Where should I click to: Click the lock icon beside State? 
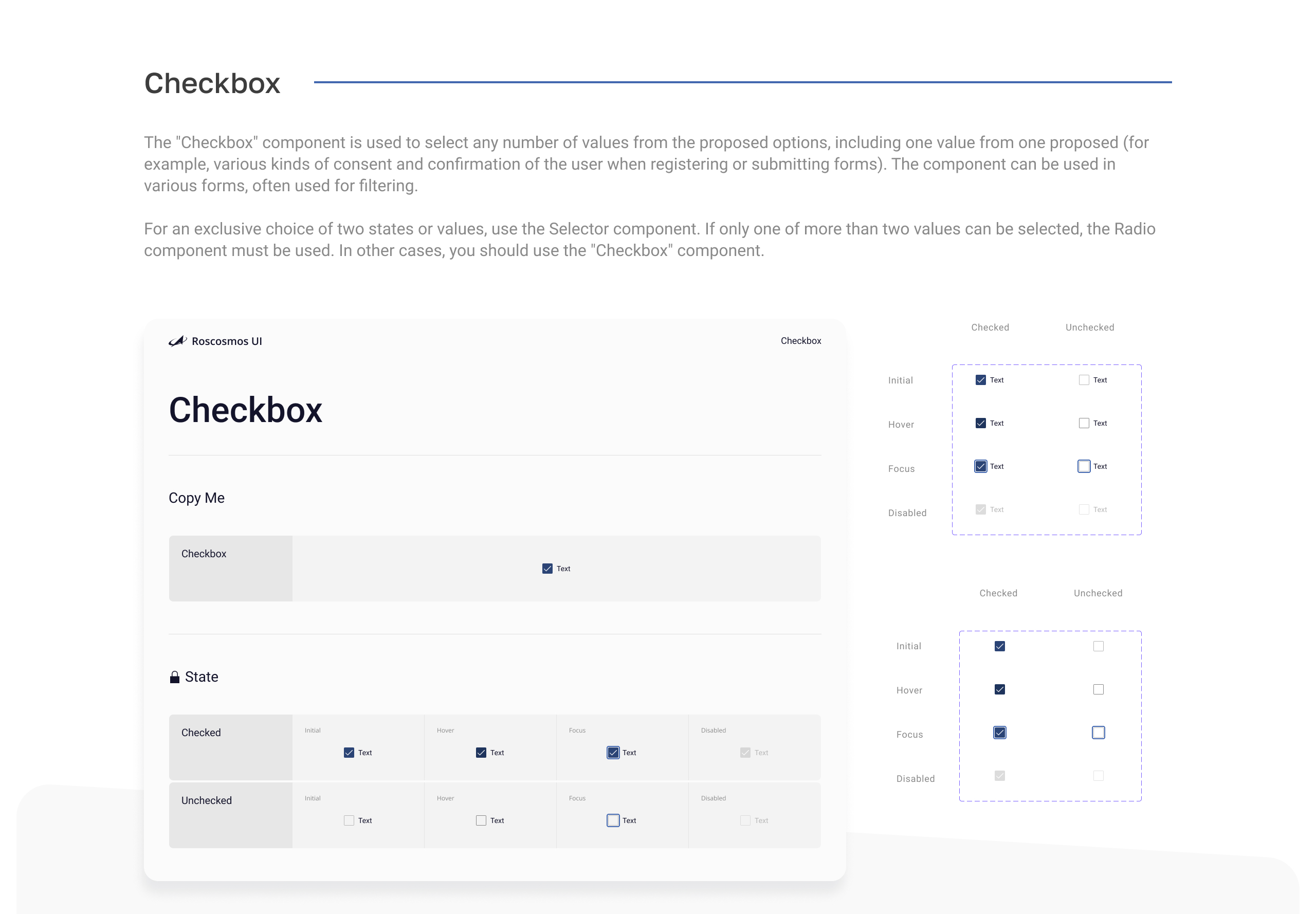point(175,678)
